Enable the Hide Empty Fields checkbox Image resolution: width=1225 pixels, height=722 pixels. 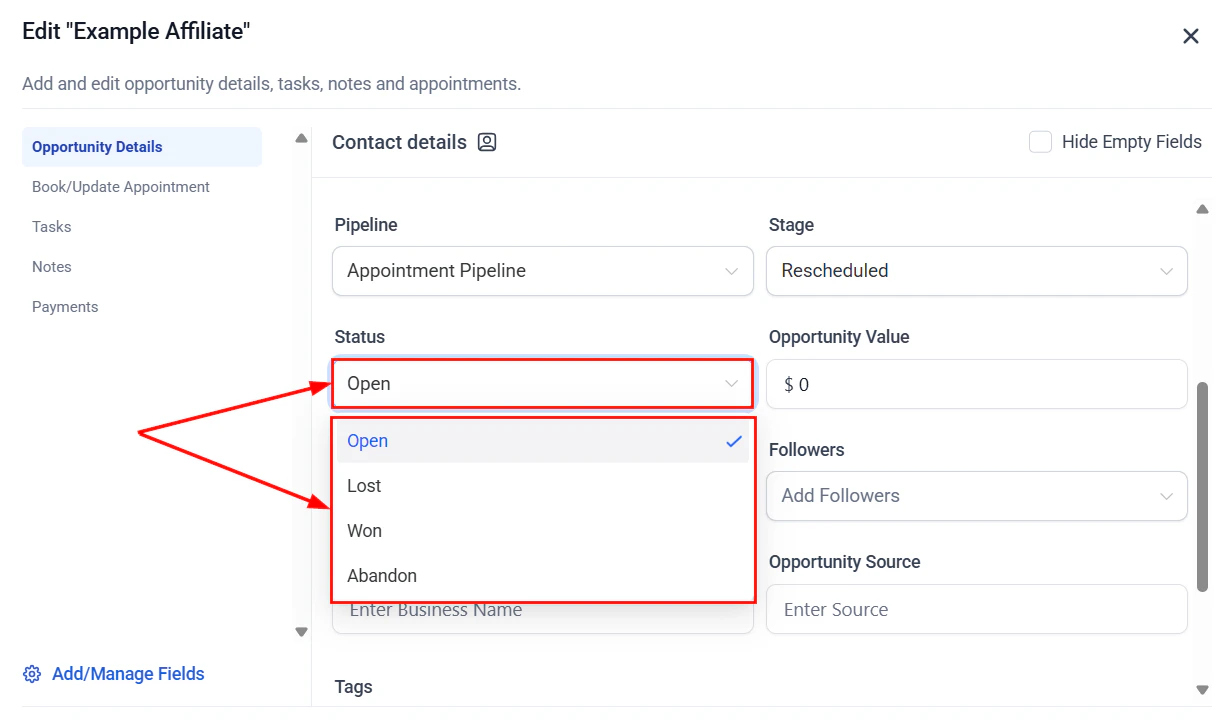1040,142
